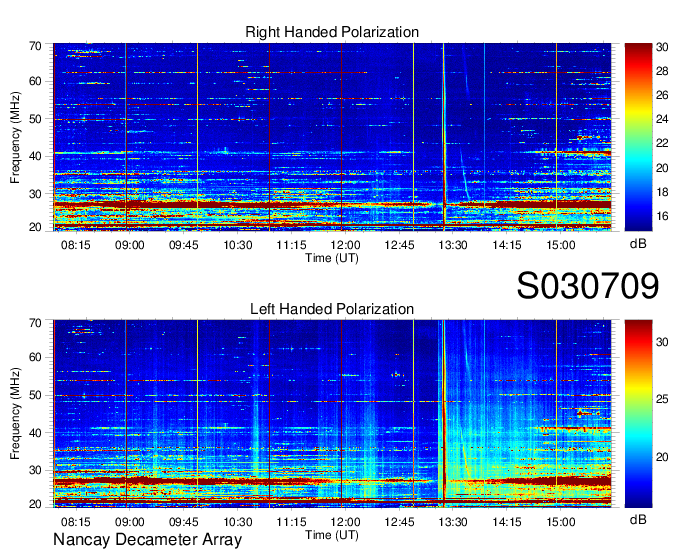The width and height of the screenshot is (680, 552).
Task: Click the 22 value on upper color bar scale
Action: (x=662, y=143)
